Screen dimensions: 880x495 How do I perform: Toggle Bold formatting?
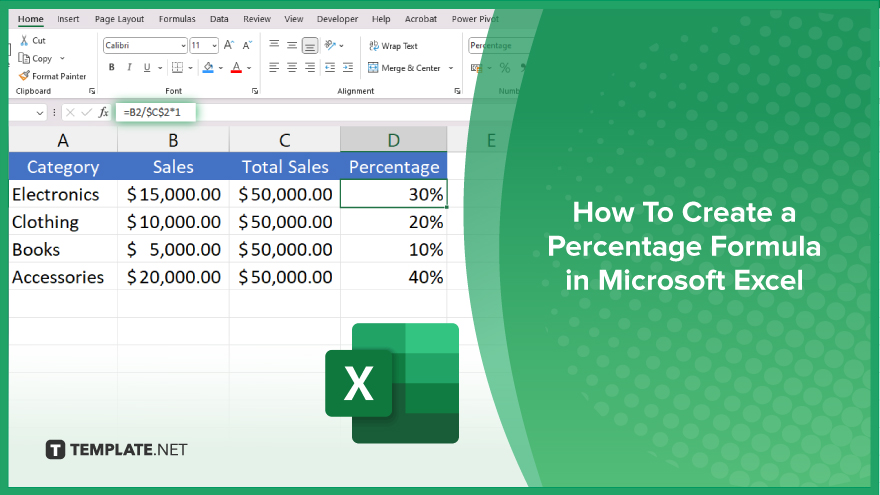[x=112, y=67]
